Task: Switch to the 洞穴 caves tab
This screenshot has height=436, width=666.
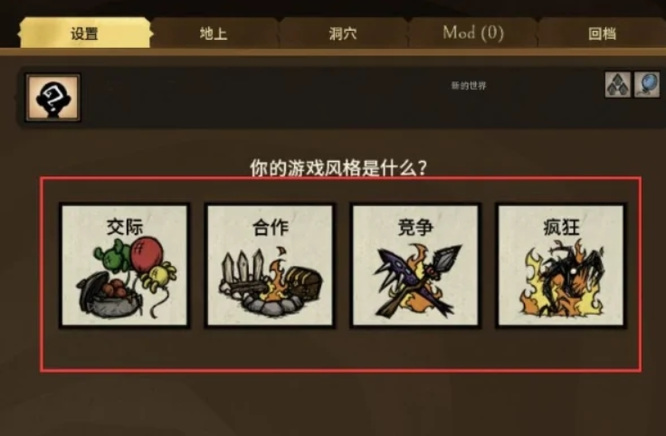Action: (343, 33)
